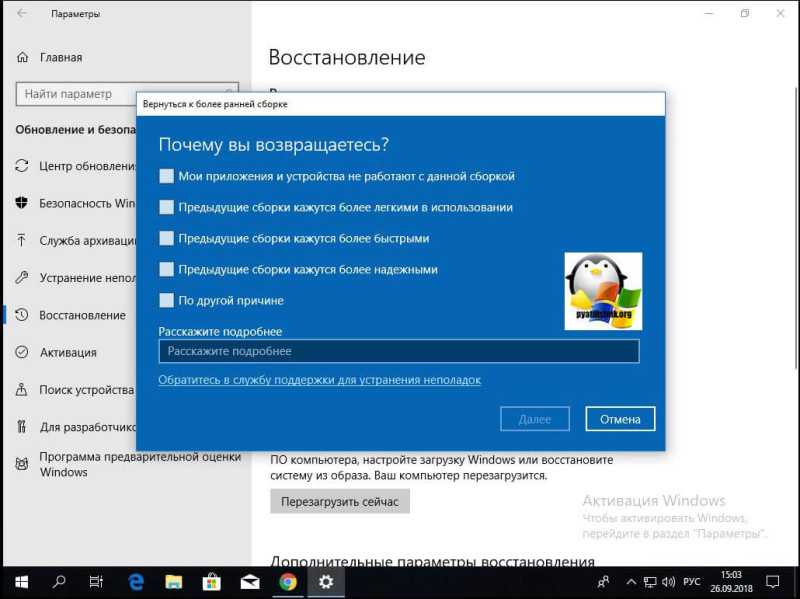
Task: Tick 'Предыдущие сборки кажутся более надежными' checkbox
Action: [166, 269]
